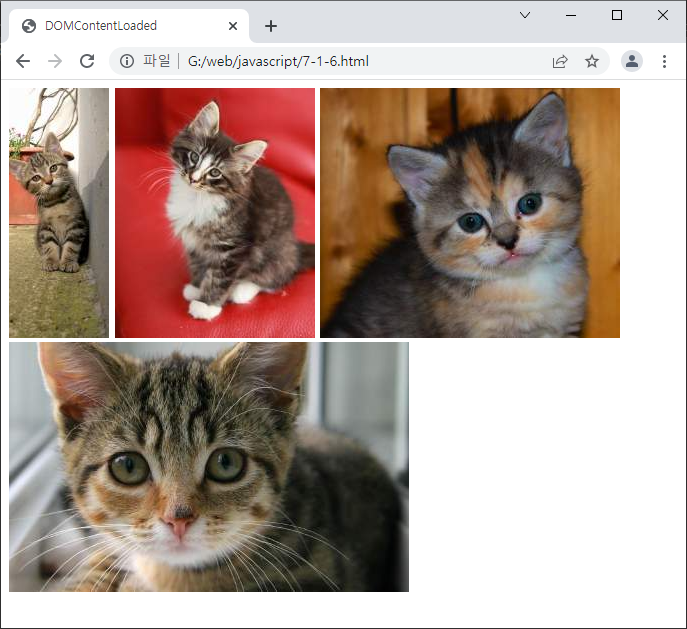Viewport: 687px width, 629px height.
Task: Open the Chrome three-dot menu
Action: click(664, 61)
